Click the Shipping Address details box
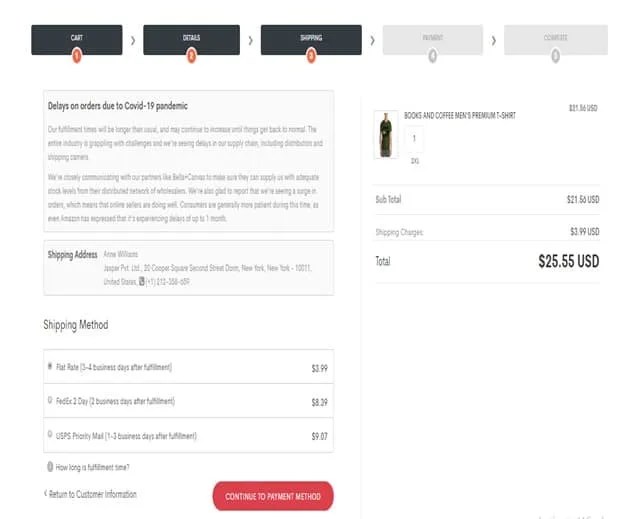Viewport: 632px width, 519px height. [x=188, y=268]
